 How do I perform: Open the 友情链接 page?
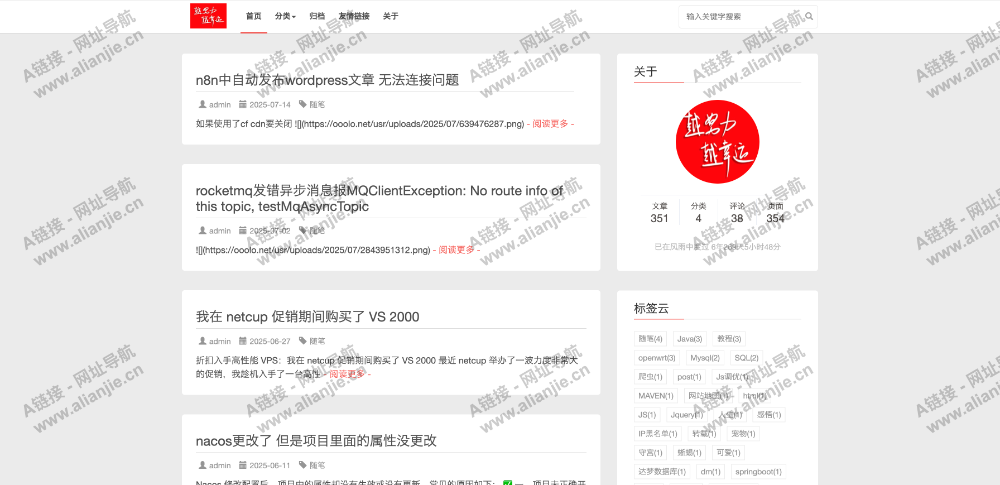pos(354,17)
